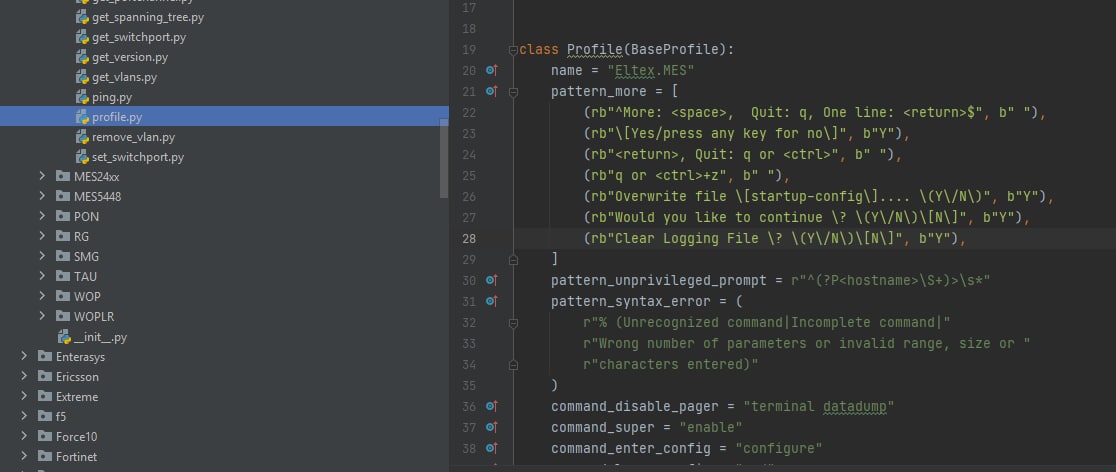This screenshot has width=1116, height=472.
Task: Click folder icon of the WOPLR directory
Action: point(63,315)
